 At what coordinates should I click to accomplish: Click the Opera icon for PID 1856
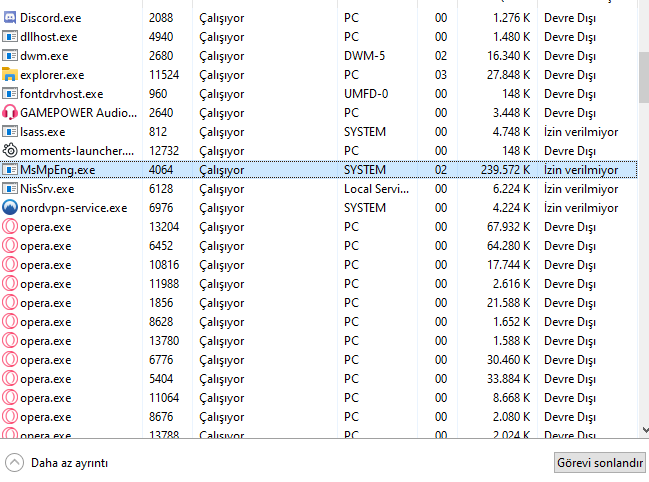click(10, 303)
